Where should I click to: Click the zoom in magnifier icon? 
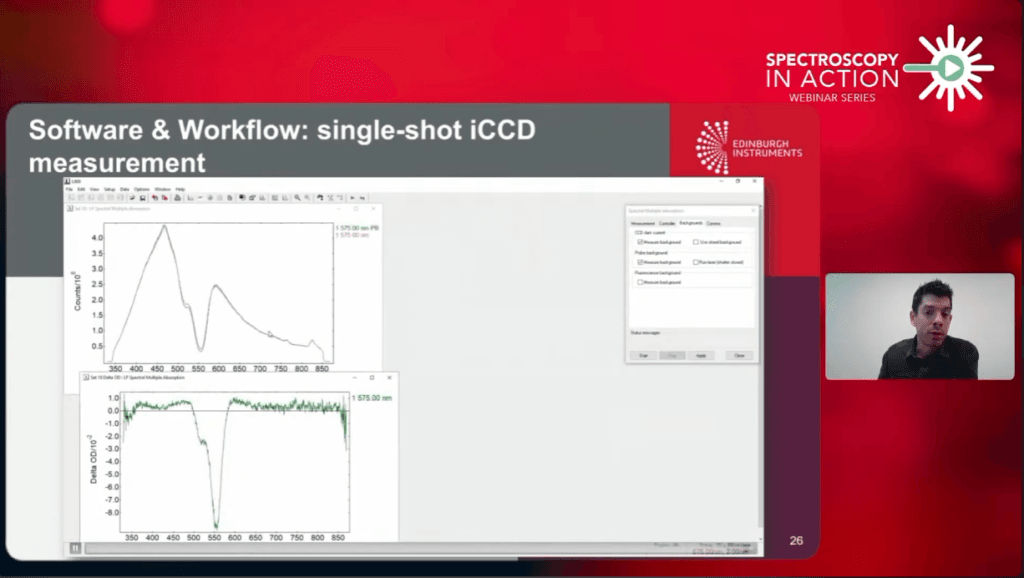tap(297, 197)
